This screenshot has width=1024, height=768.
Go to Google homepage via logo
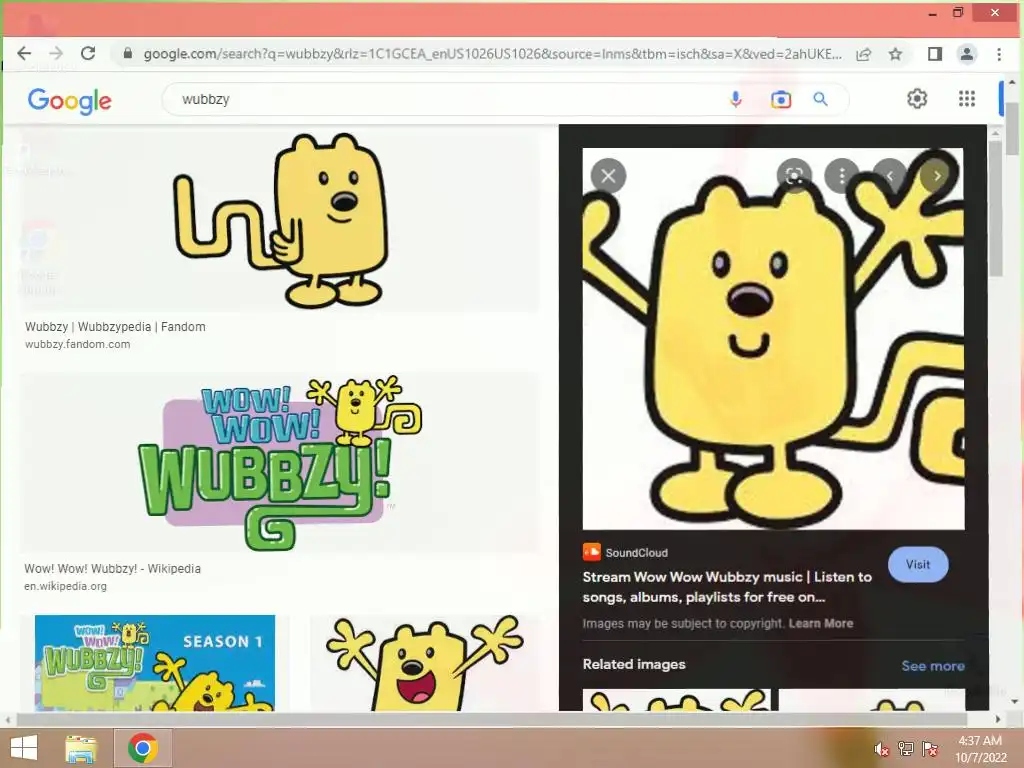(70, 101)
